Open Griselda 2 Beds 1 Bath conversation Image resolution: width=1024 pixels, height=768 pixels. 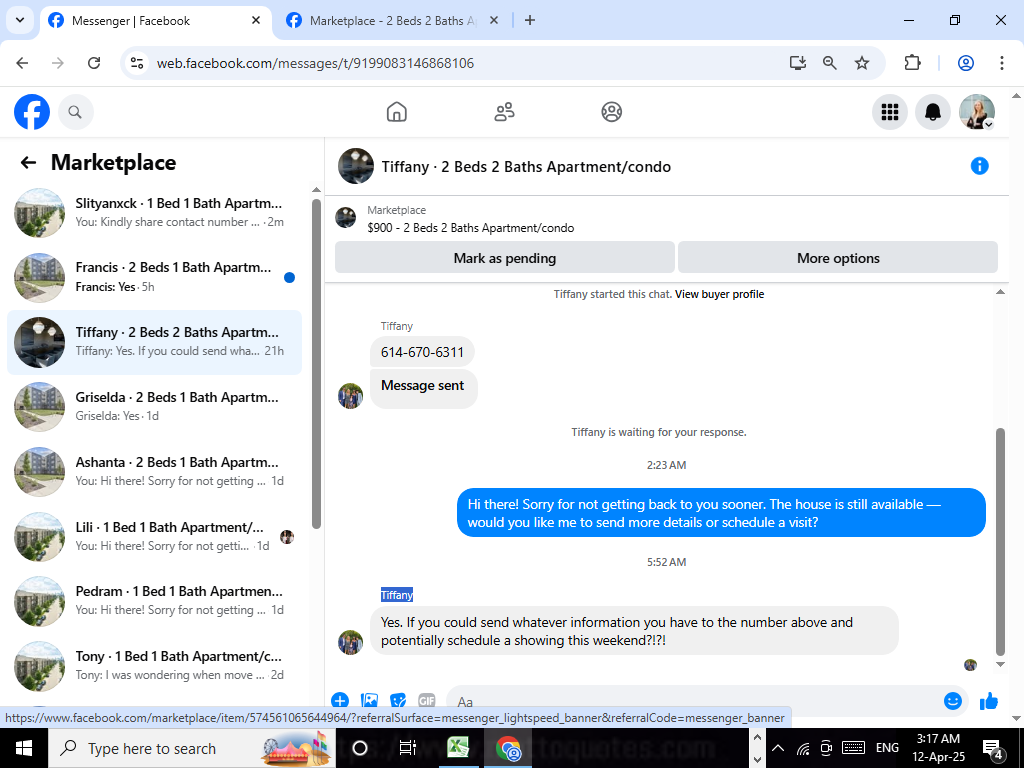pos(155,407)
